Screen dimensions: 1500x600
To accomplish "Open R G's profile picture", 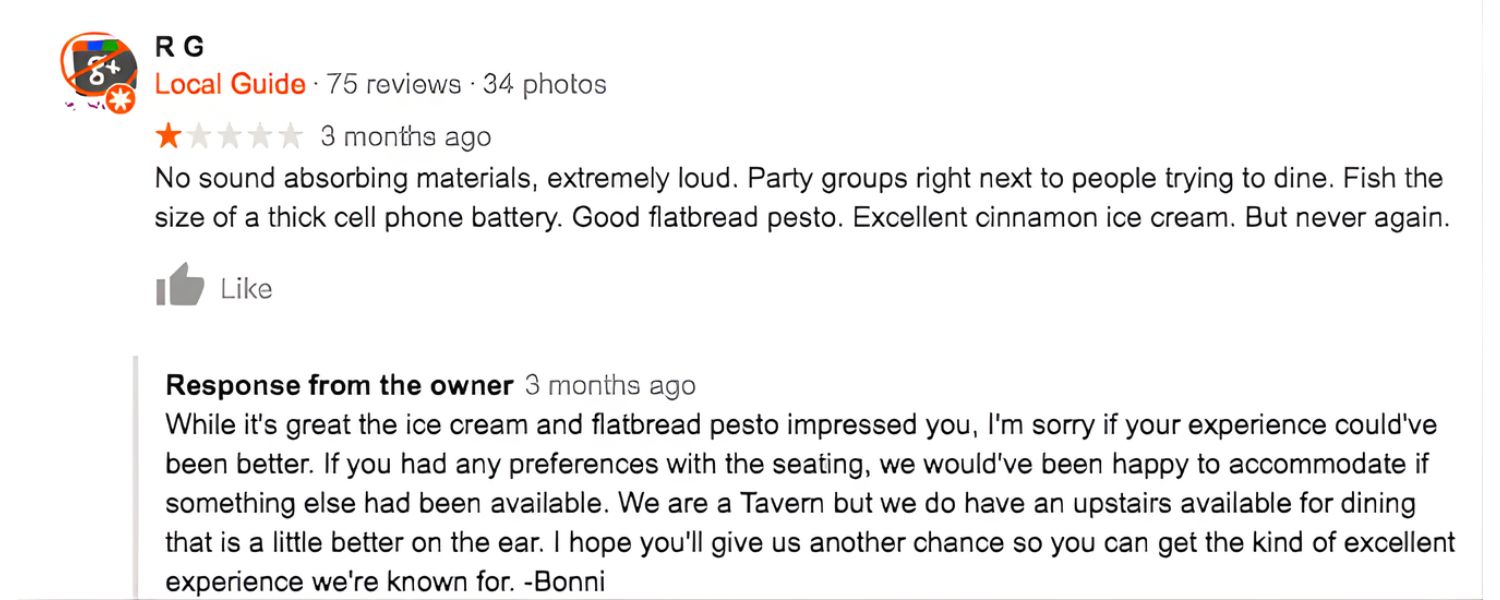I will tap(98, 72).
